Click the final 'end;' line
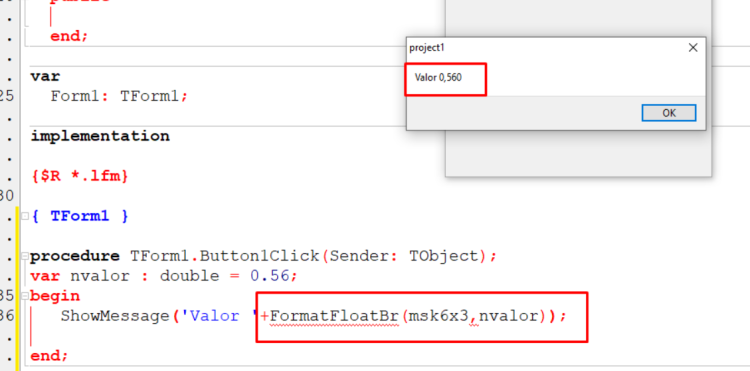This screenshot has height=371, width=750. (49, 356)
